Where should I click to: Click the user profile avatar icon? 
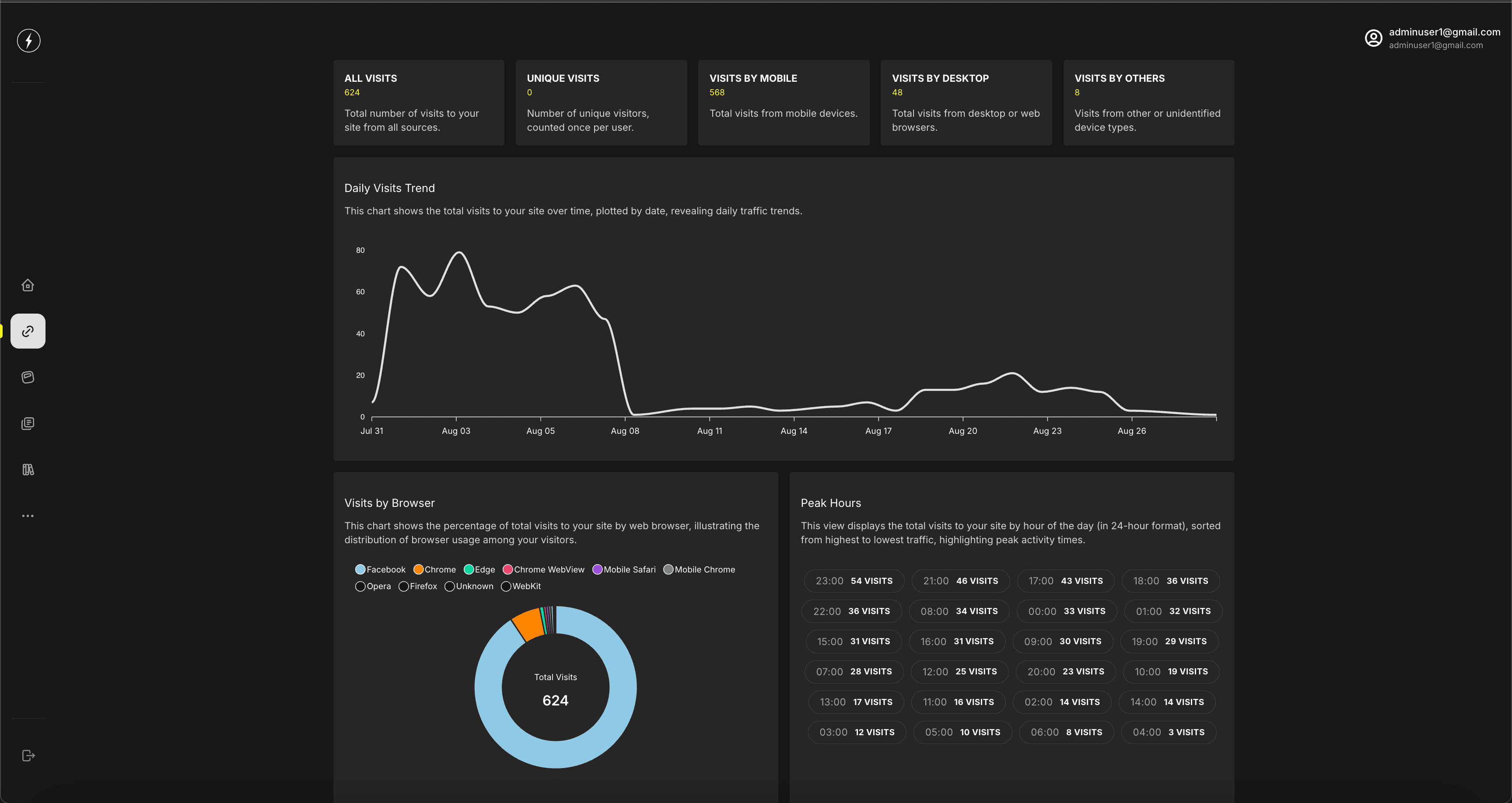(1373, 38)
